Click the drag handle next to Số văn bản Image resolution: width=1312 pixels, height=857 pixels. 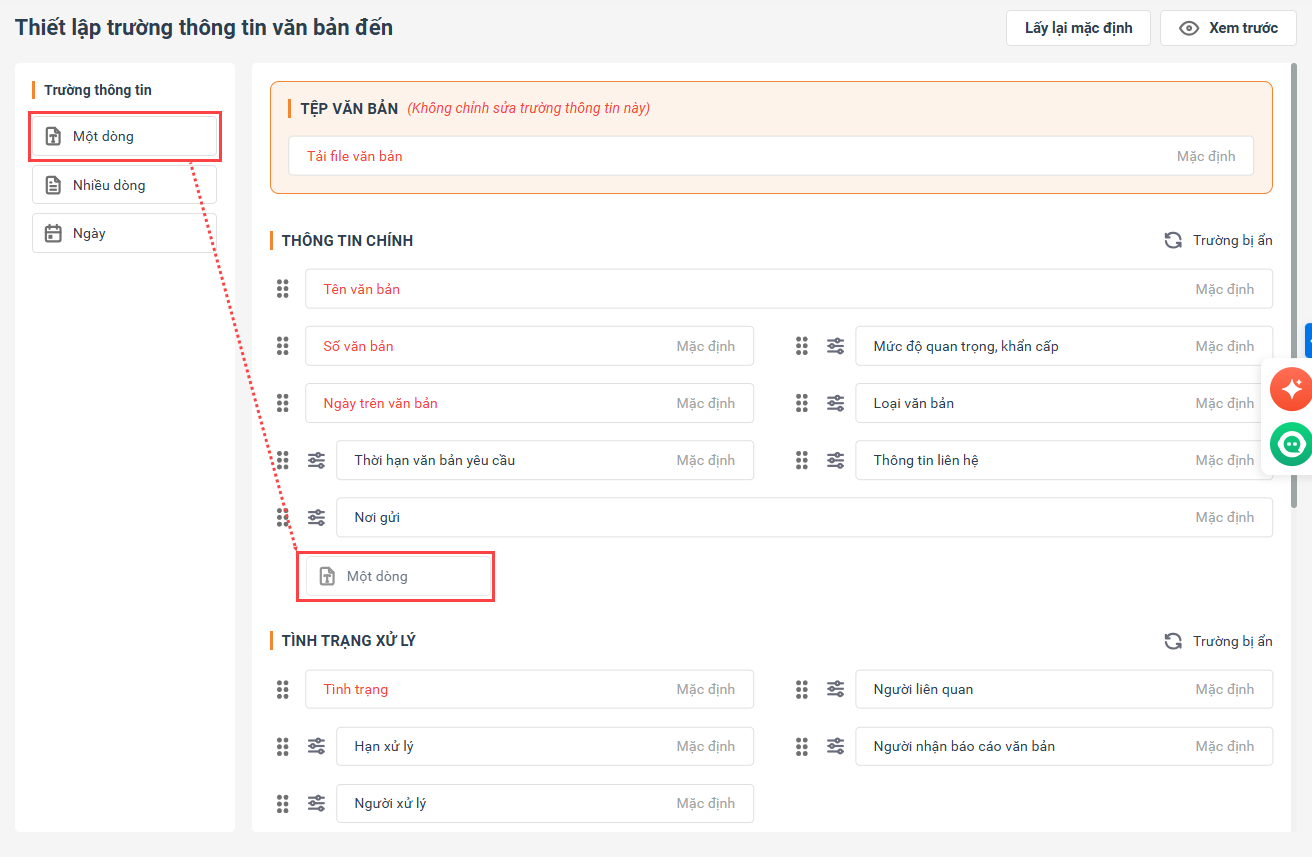click(x=283, y=346)
